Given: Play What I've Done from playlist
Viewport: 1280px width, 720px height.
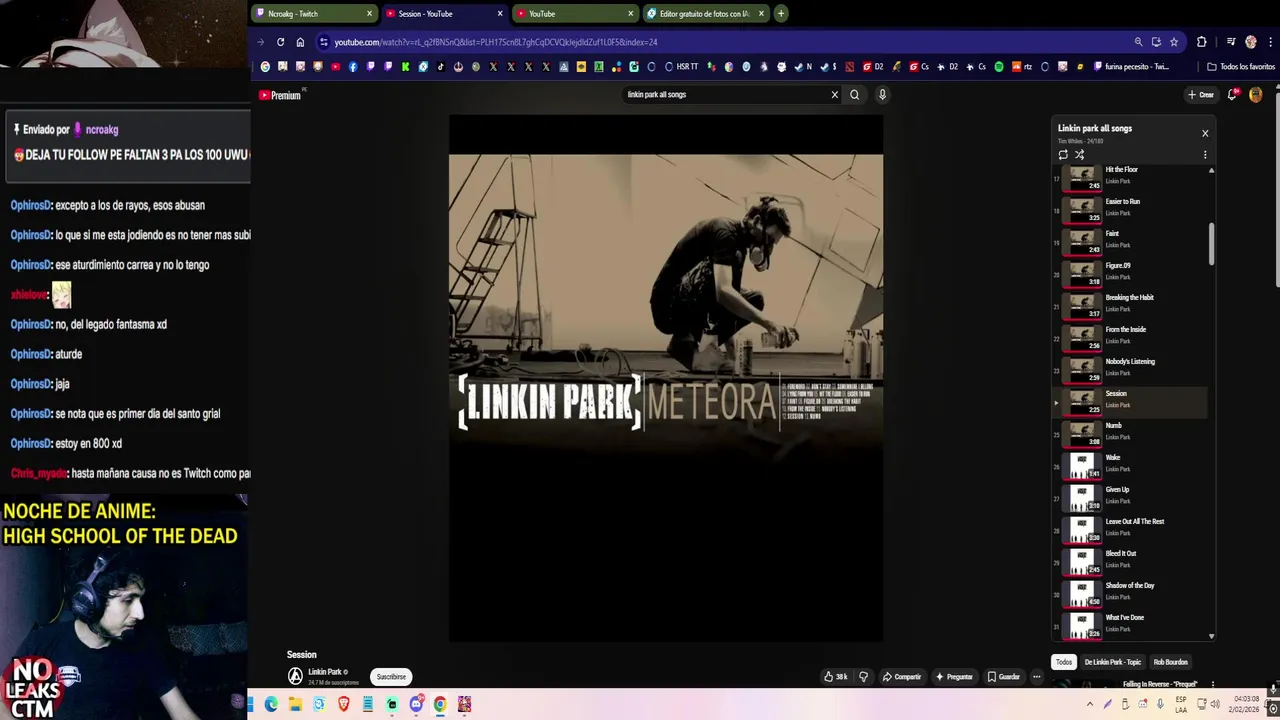Looking at the screenshot, I should (x=1132, y=624).
